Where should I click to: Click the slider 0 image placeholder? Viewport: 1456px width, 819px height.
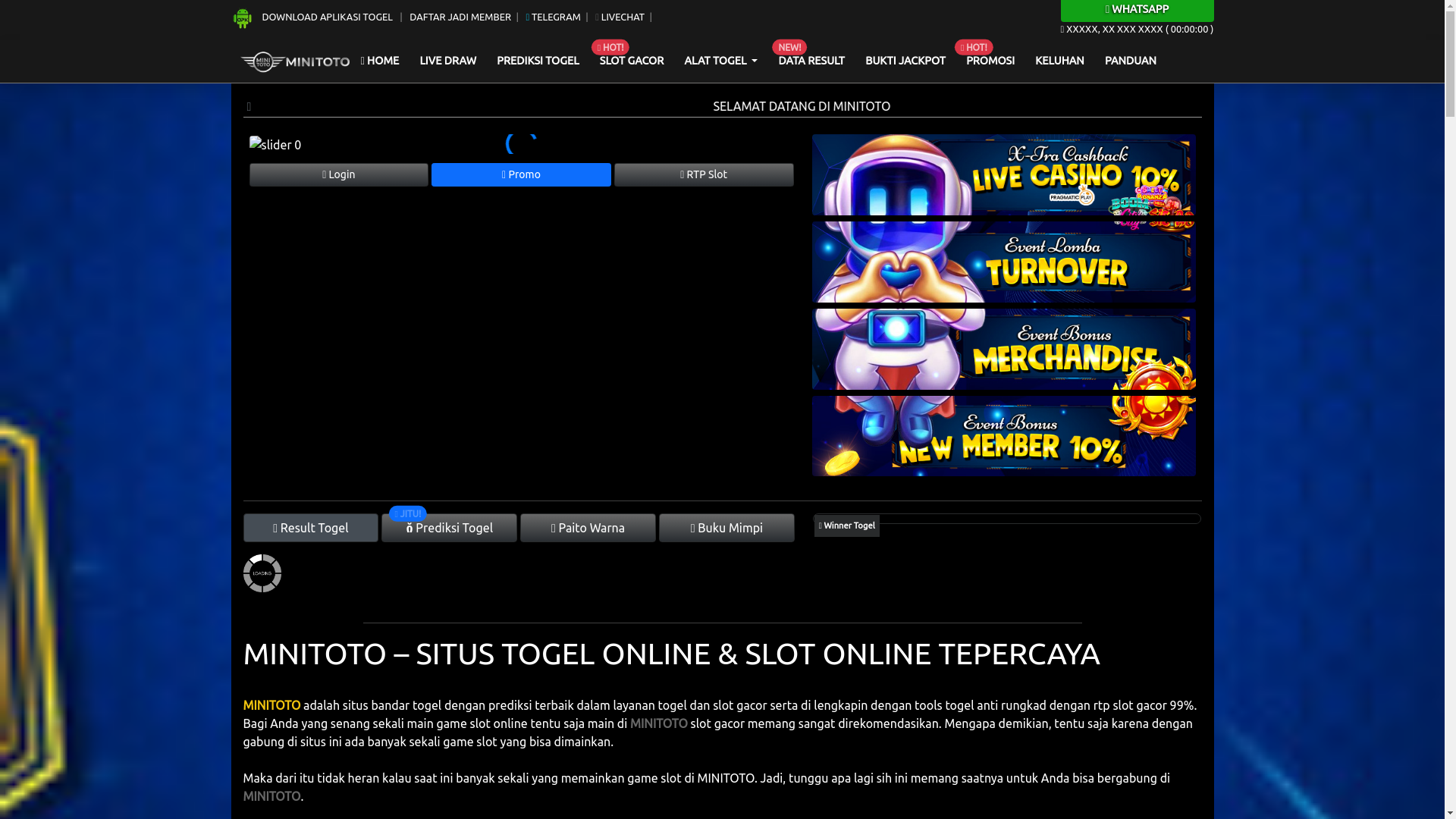[x=275, y=145]
